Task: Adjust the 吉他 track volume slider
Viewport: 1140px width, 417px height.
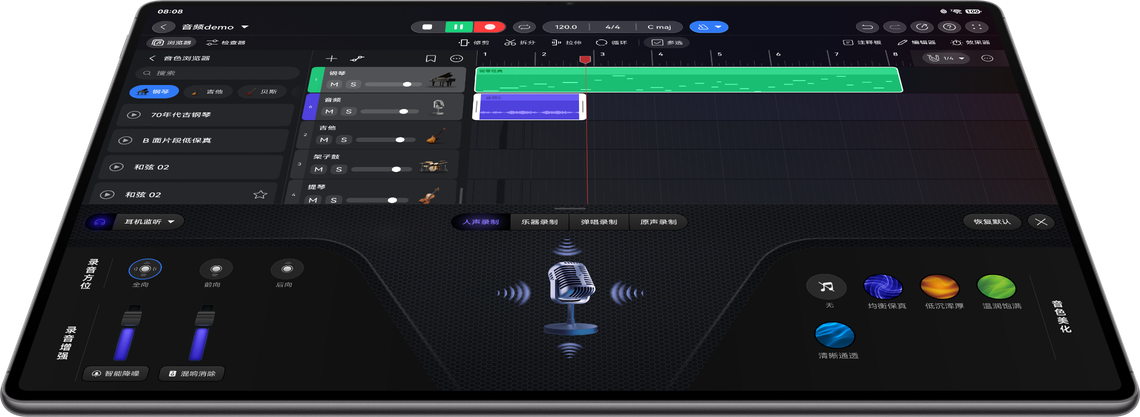Action: (x=386, y=139)
